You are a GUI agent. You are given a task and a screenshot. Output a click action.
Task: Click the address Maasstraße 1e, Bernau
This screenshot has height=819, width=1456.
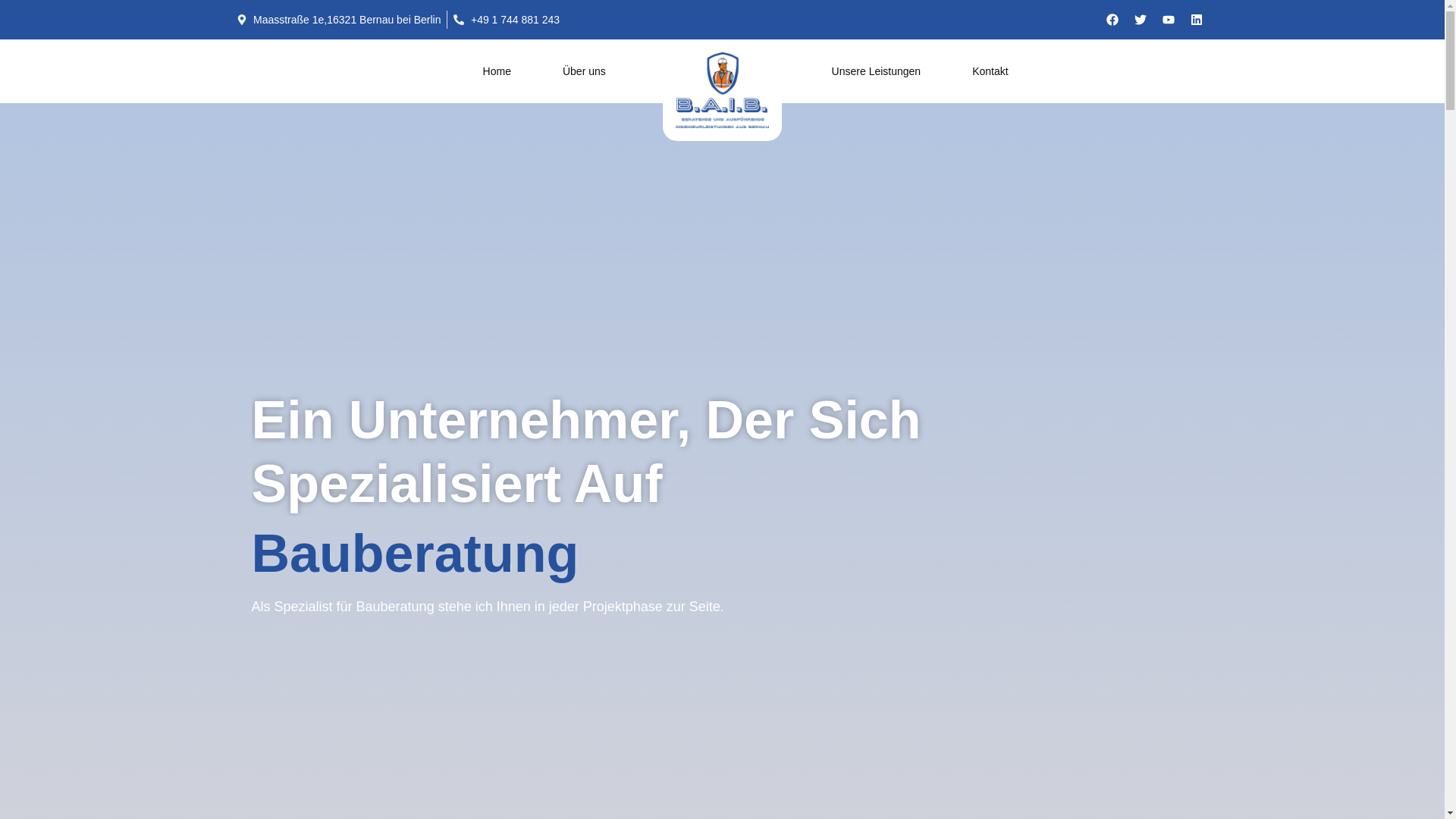tap(347, 20)
